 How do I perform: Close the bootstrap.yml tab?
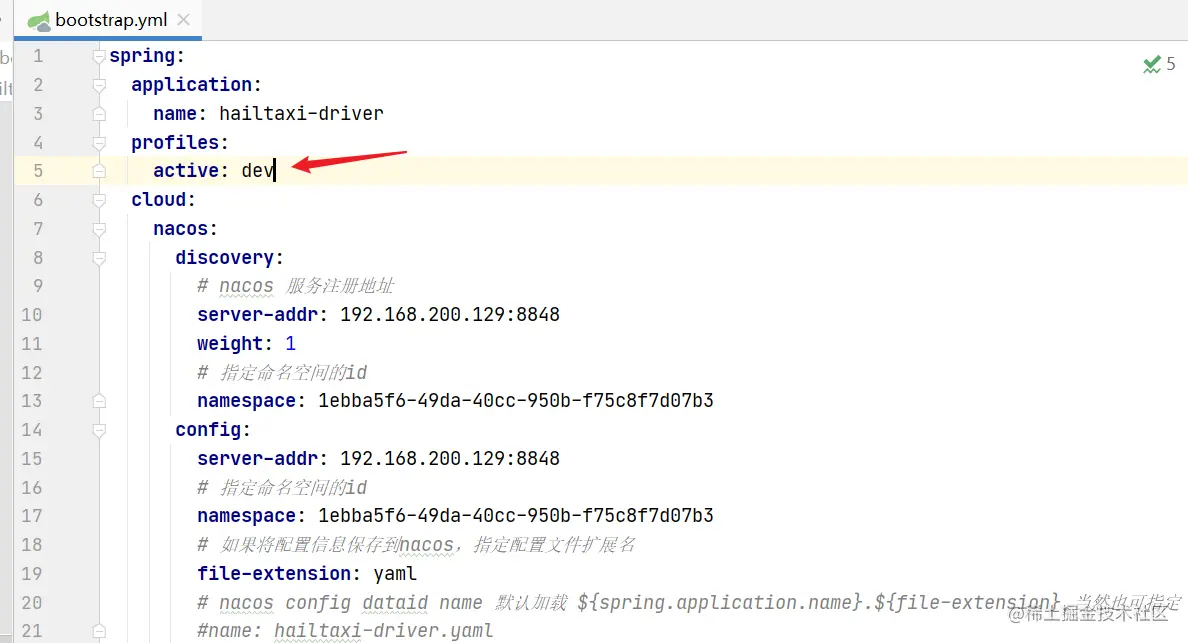coord(183,20)
